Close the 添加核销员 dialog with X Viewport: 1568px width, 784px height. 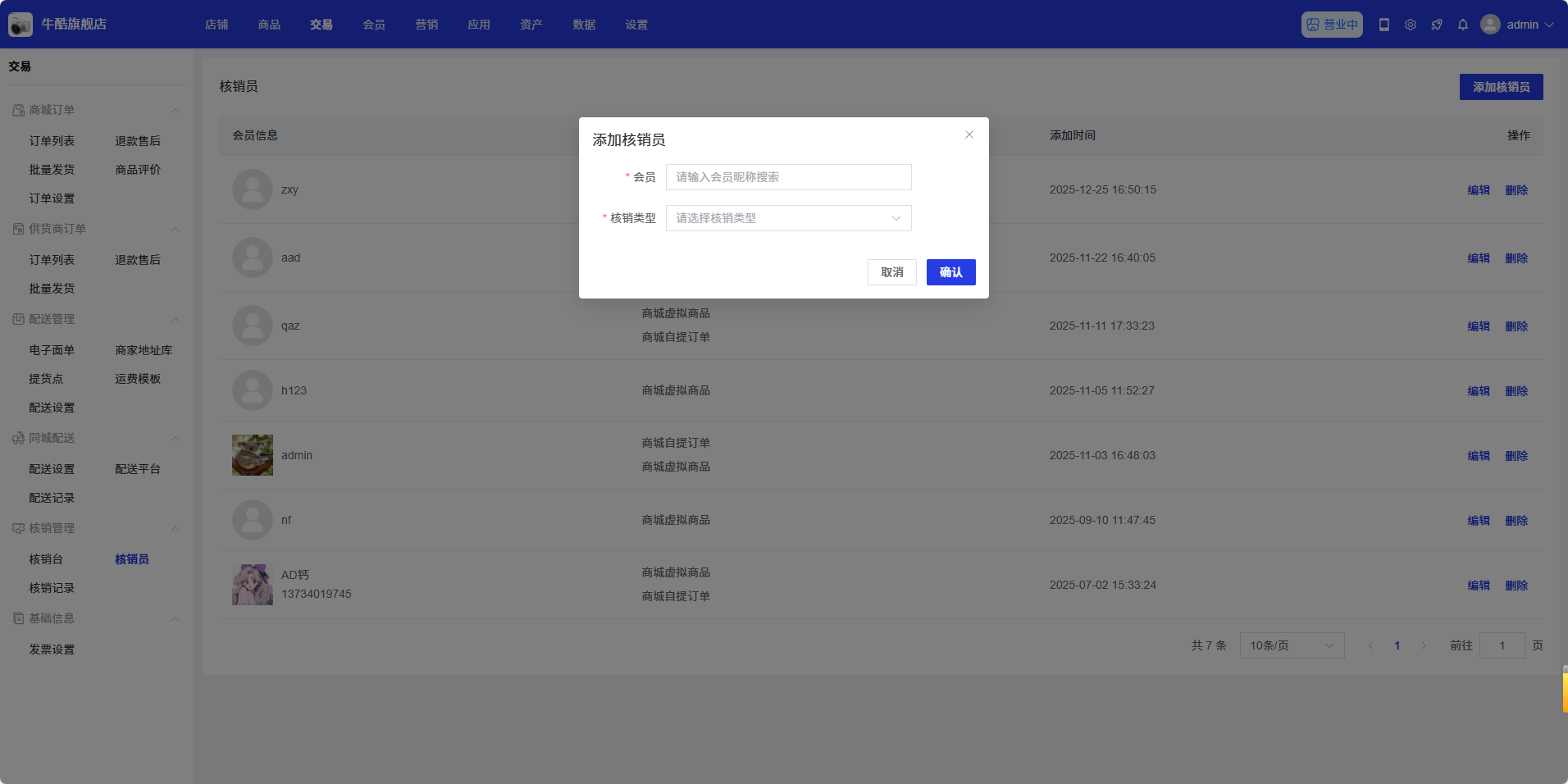pyautogui.click(x=969, y=134)
